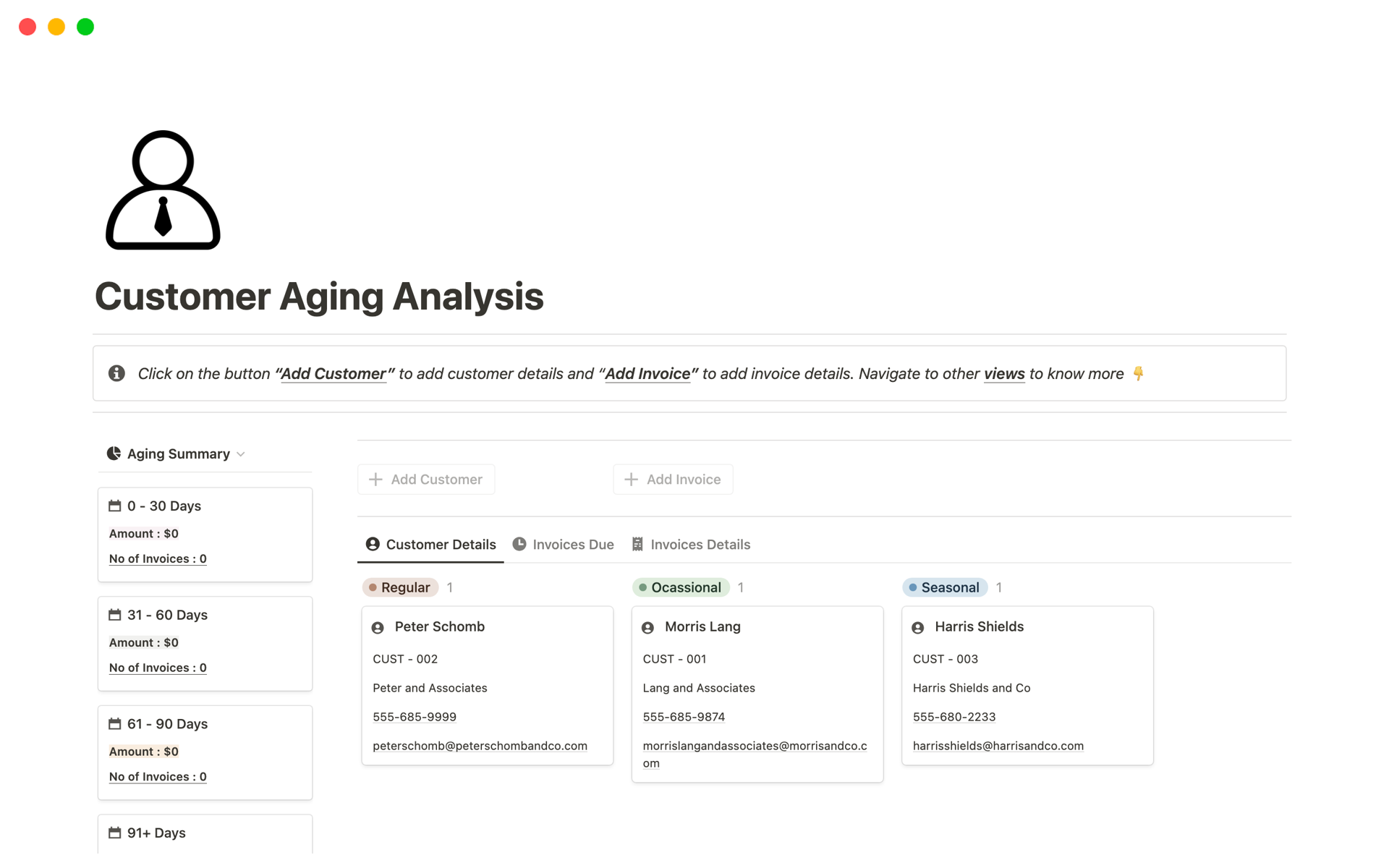Screen dimensions: 1389x868
Task: Click the Aging Summary pie chart icon
Action: 114,454
